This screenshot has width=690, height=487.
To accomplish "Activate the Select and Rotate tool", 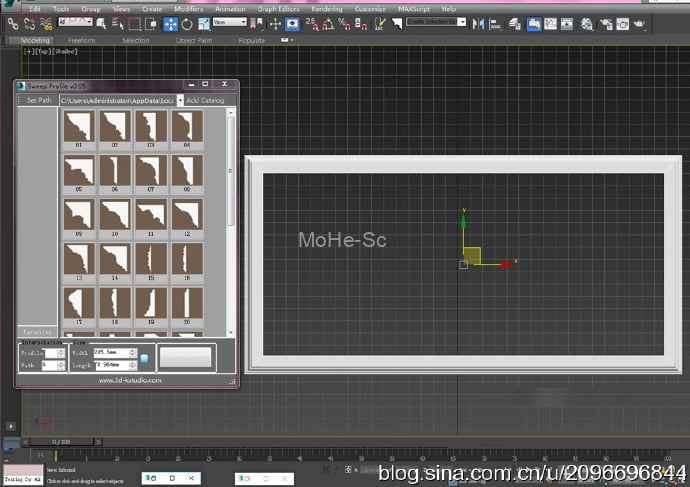I will (x=186, y=23).
